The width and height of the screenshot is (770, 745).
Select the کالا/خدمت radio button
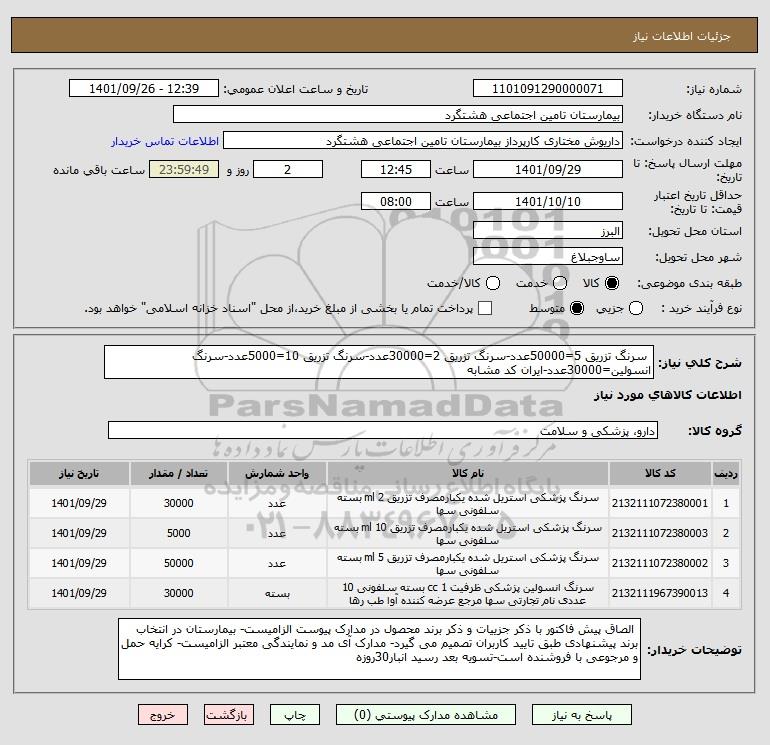(493, 283)
